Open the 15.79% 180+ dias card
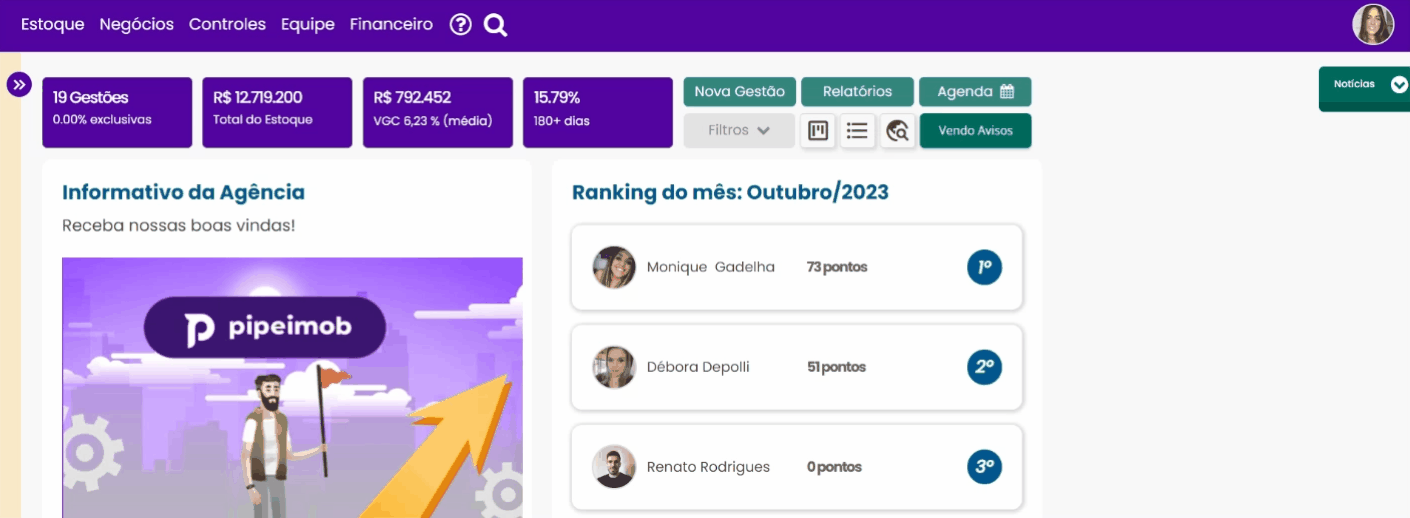Viewport: 1410px width, 518px height. pyautogui.click(x=597, y=112)
